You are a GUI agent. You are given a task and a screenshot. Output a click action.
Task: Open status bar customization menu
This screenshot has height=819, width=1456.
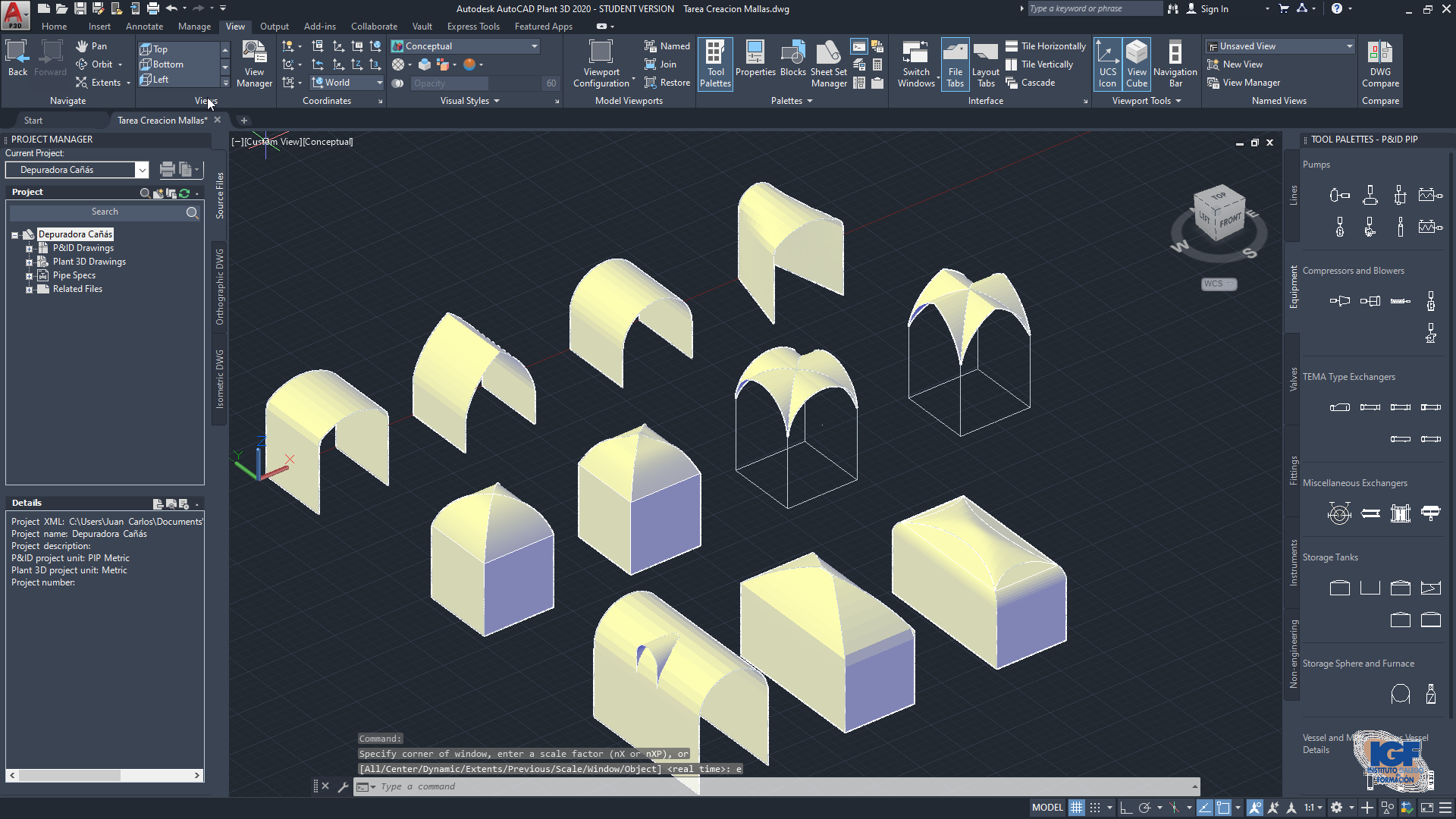pos(1445,808)
